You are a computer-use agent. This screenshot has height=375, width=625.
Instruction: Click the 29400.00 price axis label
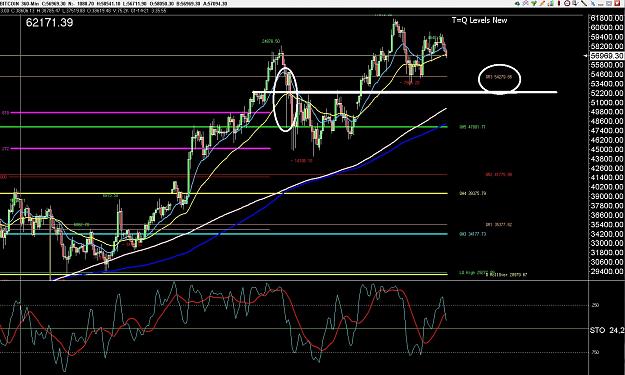pyautogui.click(x=607, y=271)
